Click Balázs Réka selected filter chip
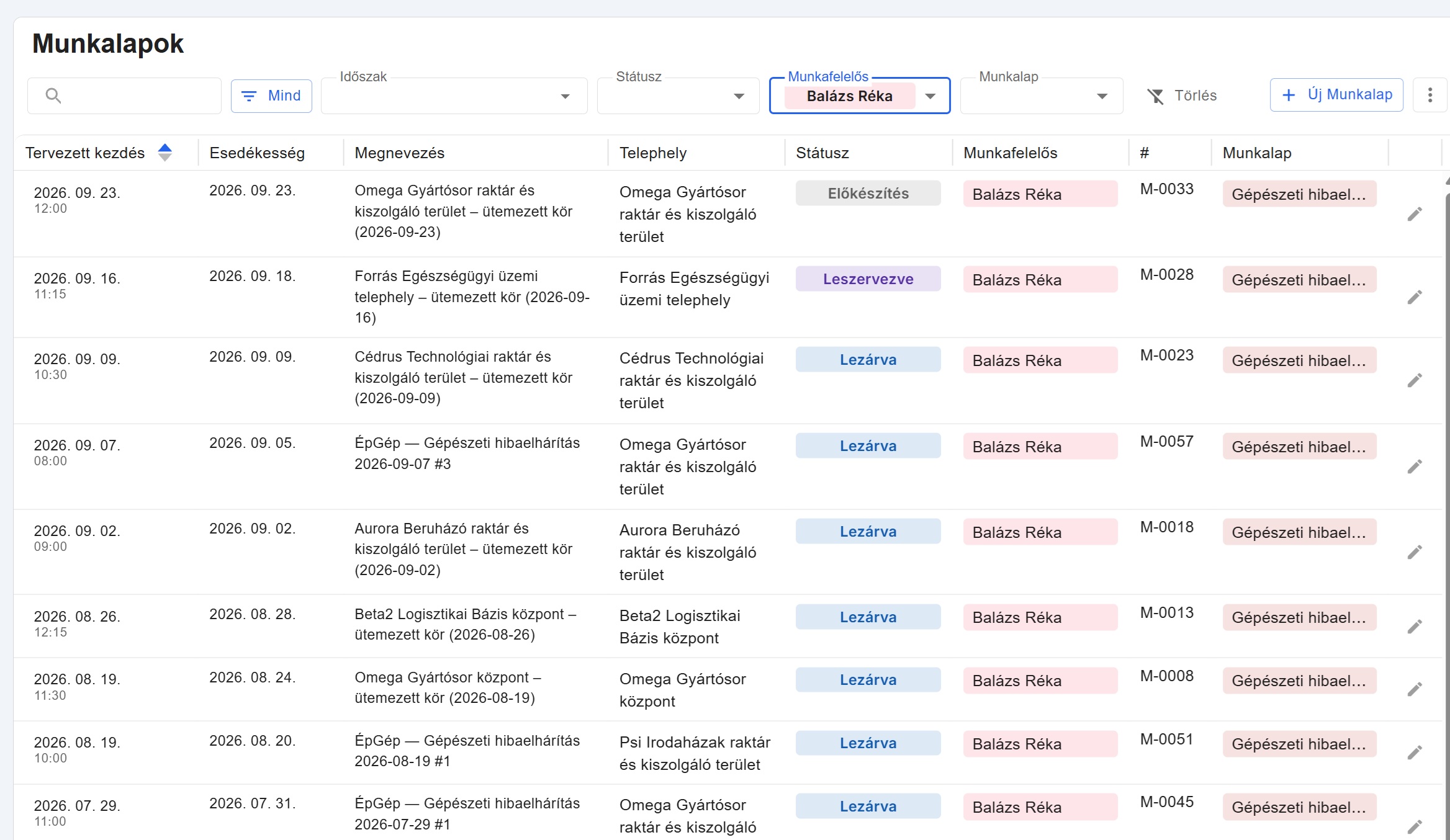The image size is (1450, 840). point(849,96)
